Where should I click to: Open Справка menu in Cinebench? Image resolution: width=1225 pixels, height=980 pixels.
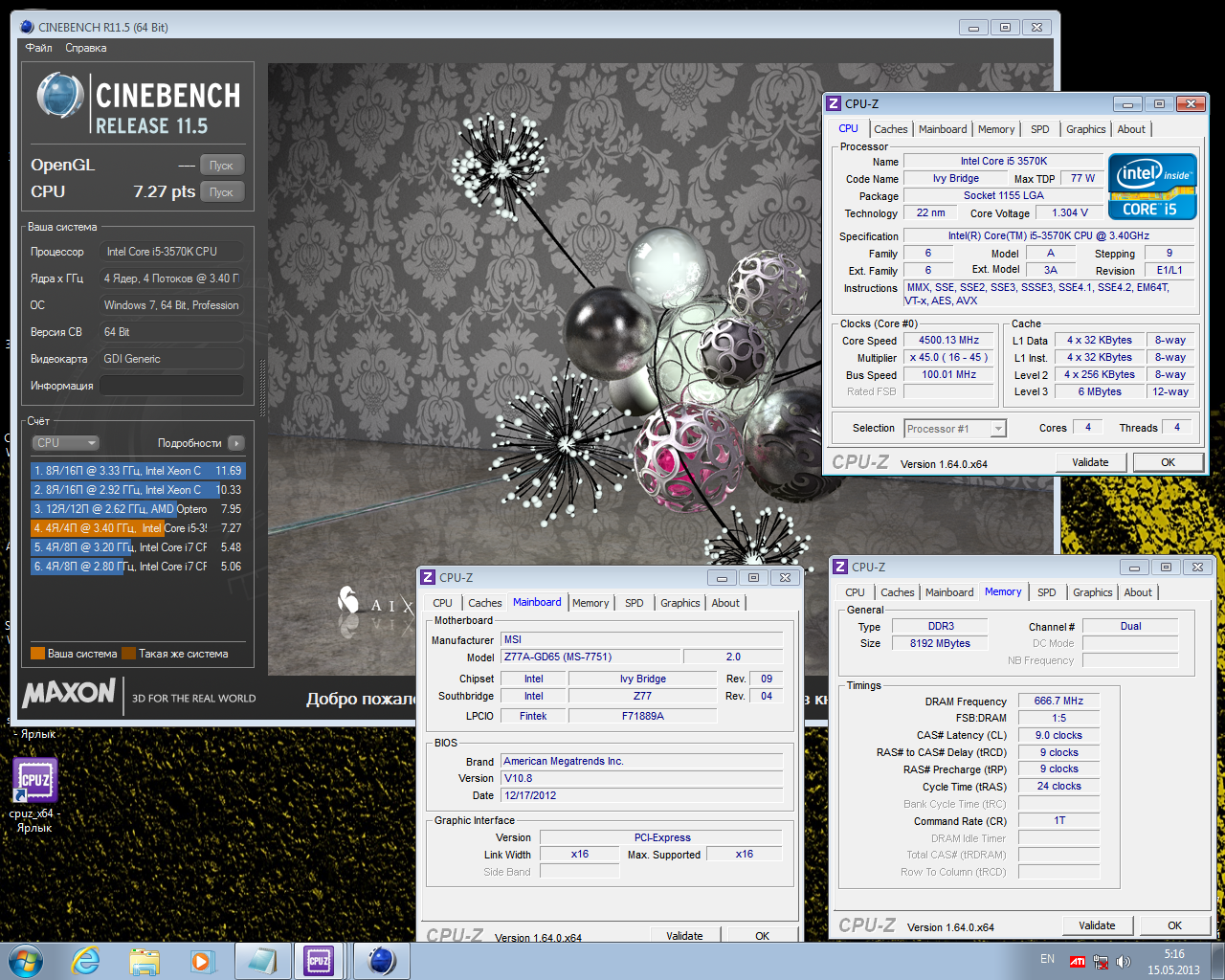pos(86,48)
